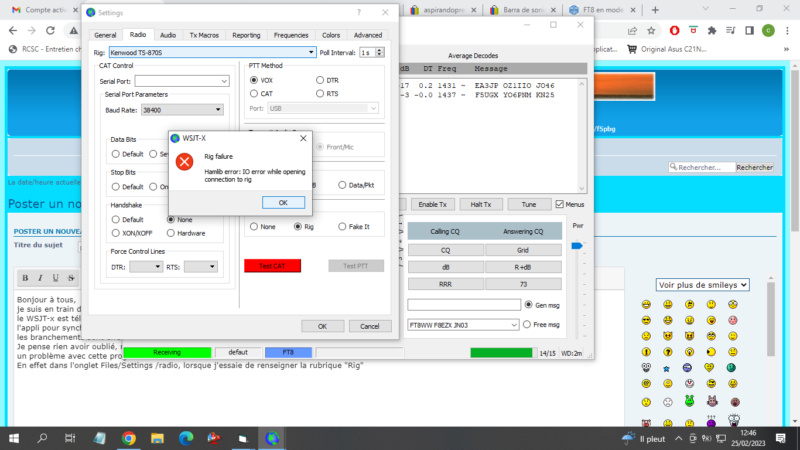Click the Grid message button
The height and width of the screenshot is (450, 800).
[523, 250]
